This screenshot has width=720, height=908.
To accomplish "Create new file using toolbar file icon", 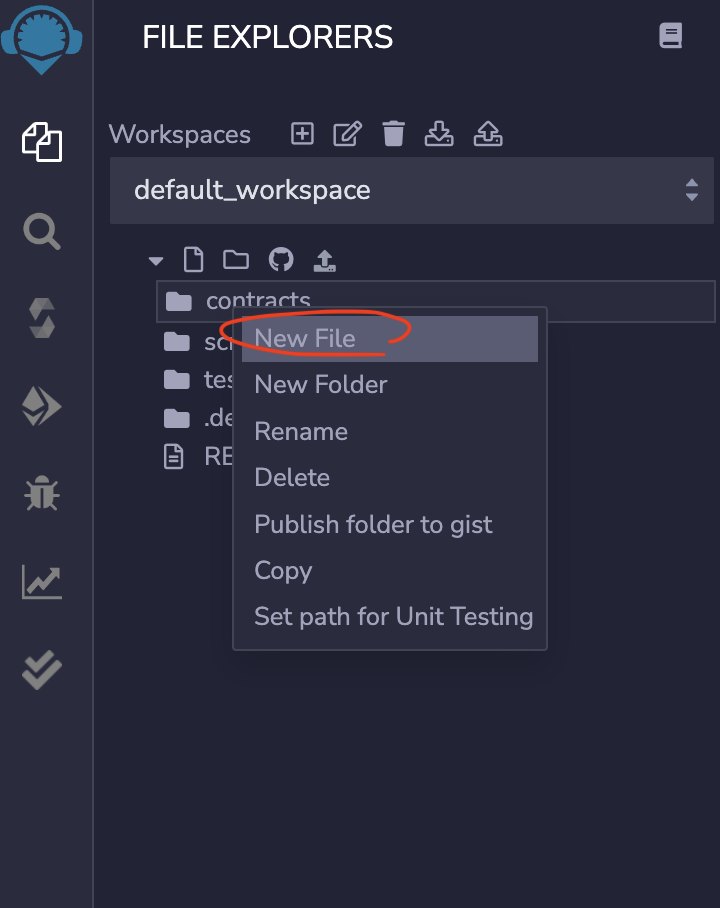I will tap(193, 259).
